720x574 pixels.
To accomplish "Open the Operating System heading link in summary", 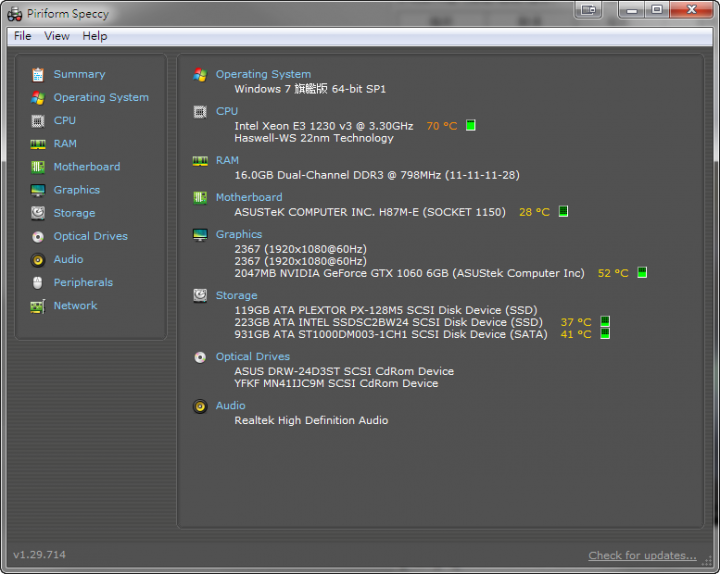I will tap(263, 74).
